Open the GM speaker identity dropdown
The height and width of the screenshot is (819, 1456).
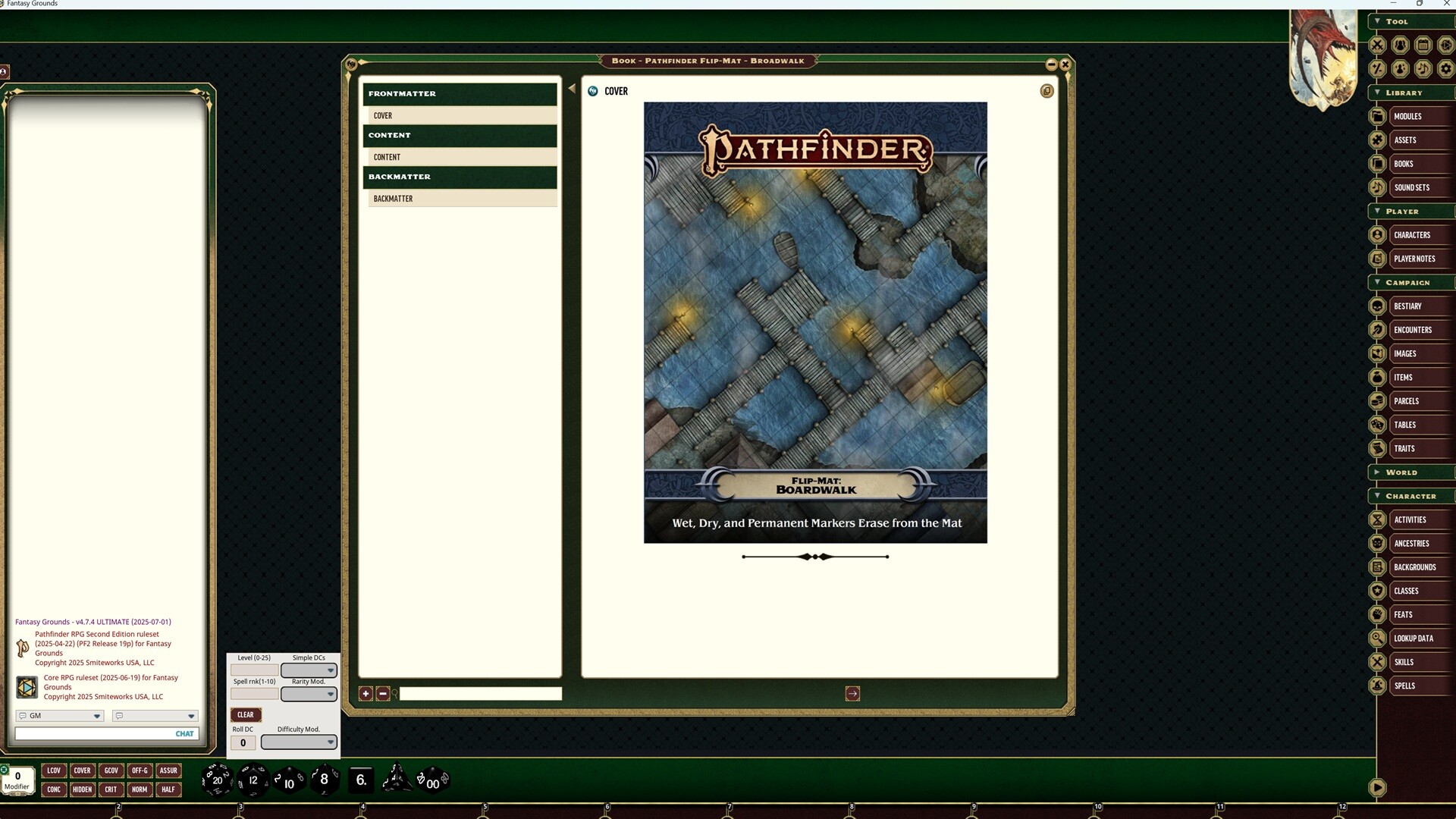(59, 716)
